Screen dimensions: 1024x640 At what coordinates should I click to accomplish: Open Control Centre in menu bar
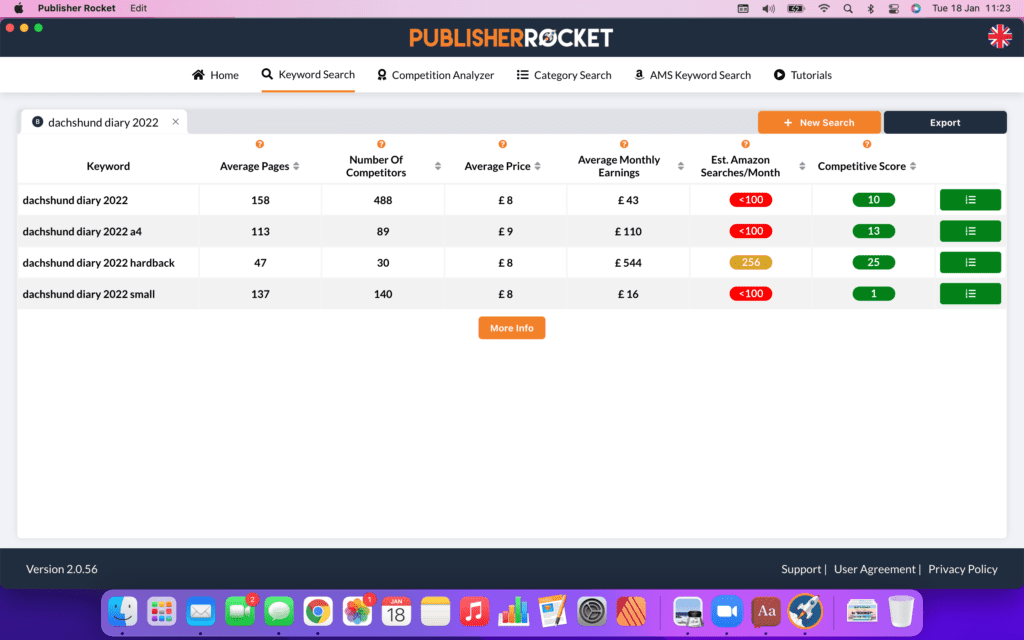coord(893,8)
